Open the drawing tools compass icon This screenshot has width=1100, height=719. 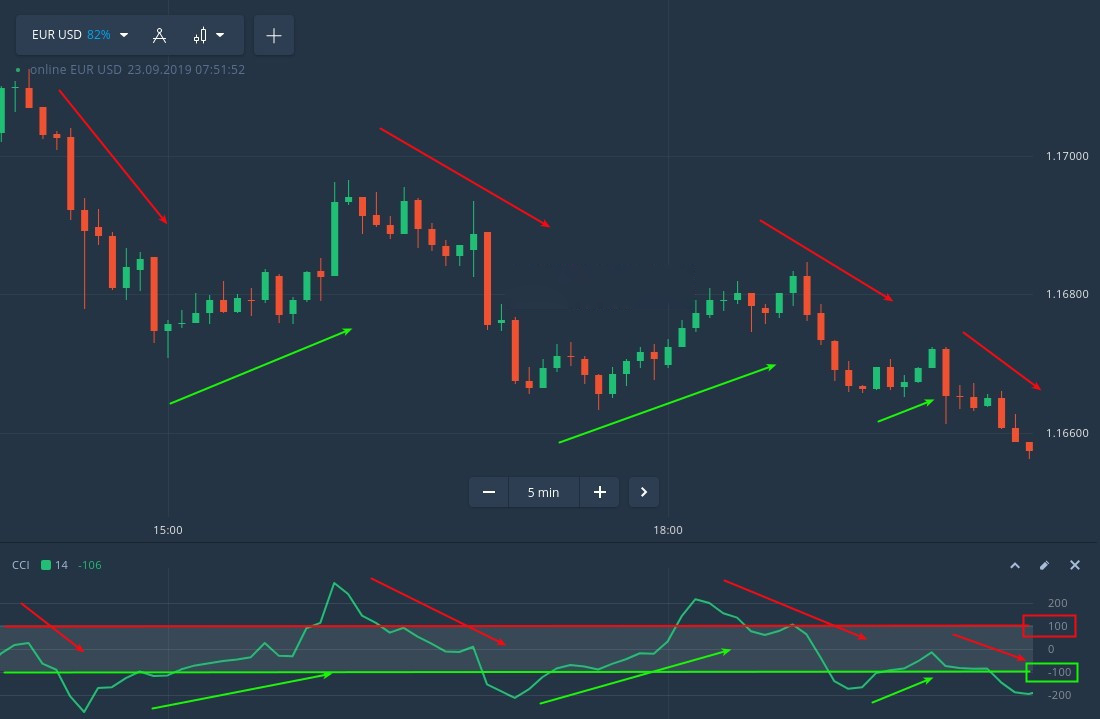pyautogui.click(x=159, y=35)
